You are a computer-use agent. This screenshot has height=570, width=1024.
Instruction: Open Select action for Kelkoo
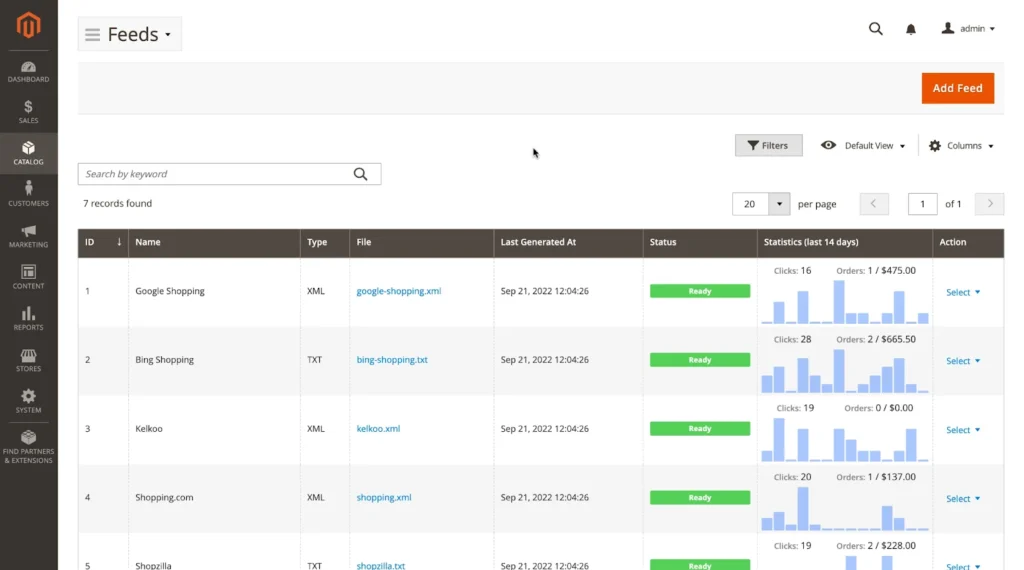pos(963,430)
